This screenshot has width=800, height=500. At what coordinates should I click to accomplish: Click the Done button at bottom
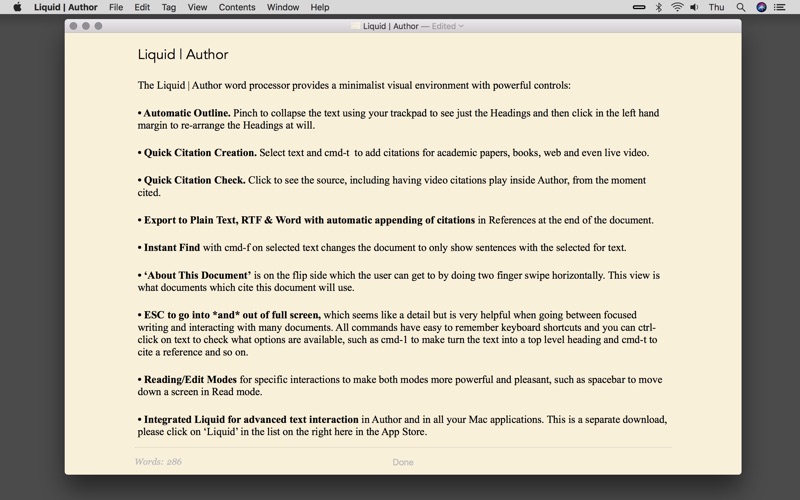tap(402, 462)
